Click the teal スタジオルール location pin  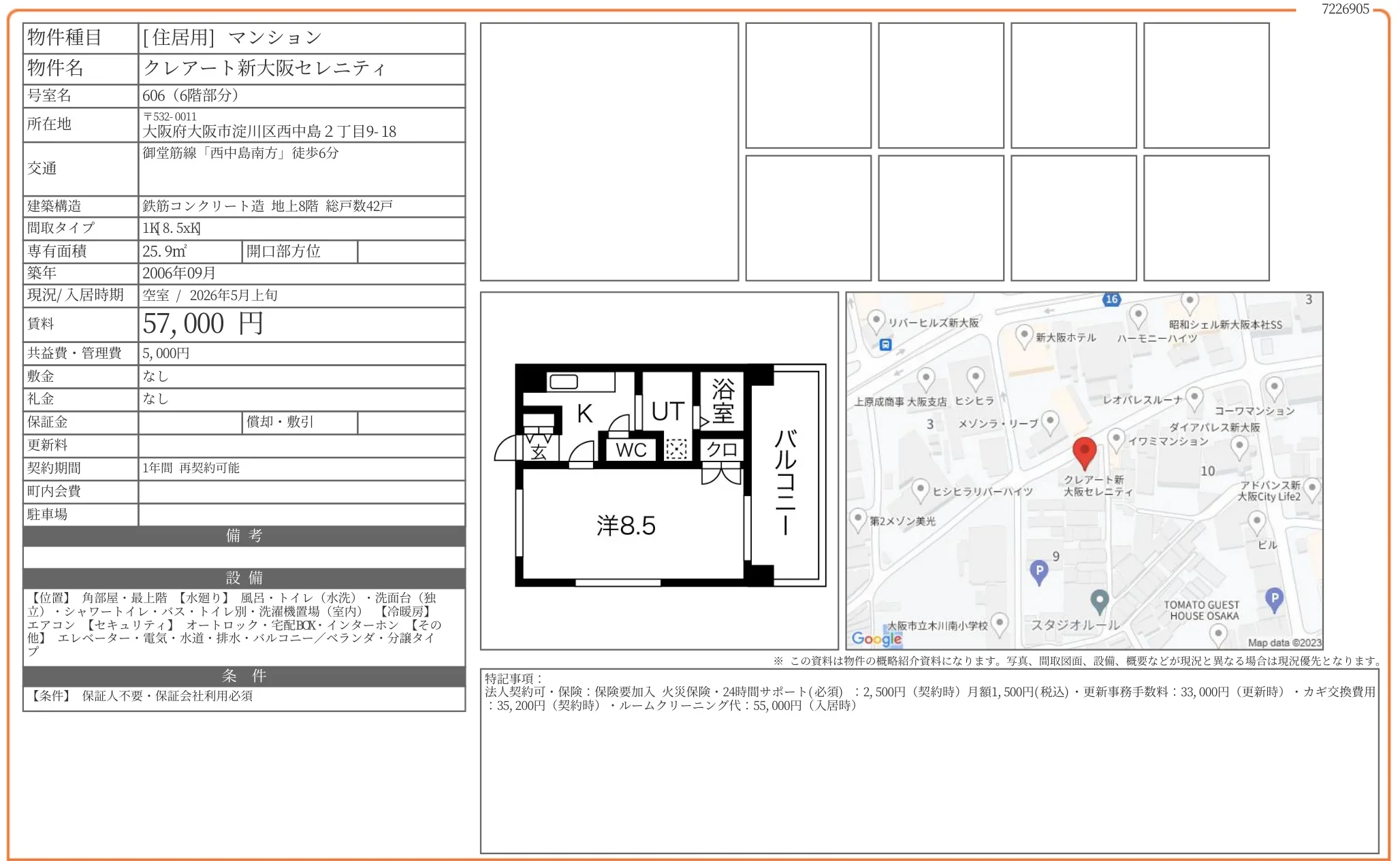1099,601
